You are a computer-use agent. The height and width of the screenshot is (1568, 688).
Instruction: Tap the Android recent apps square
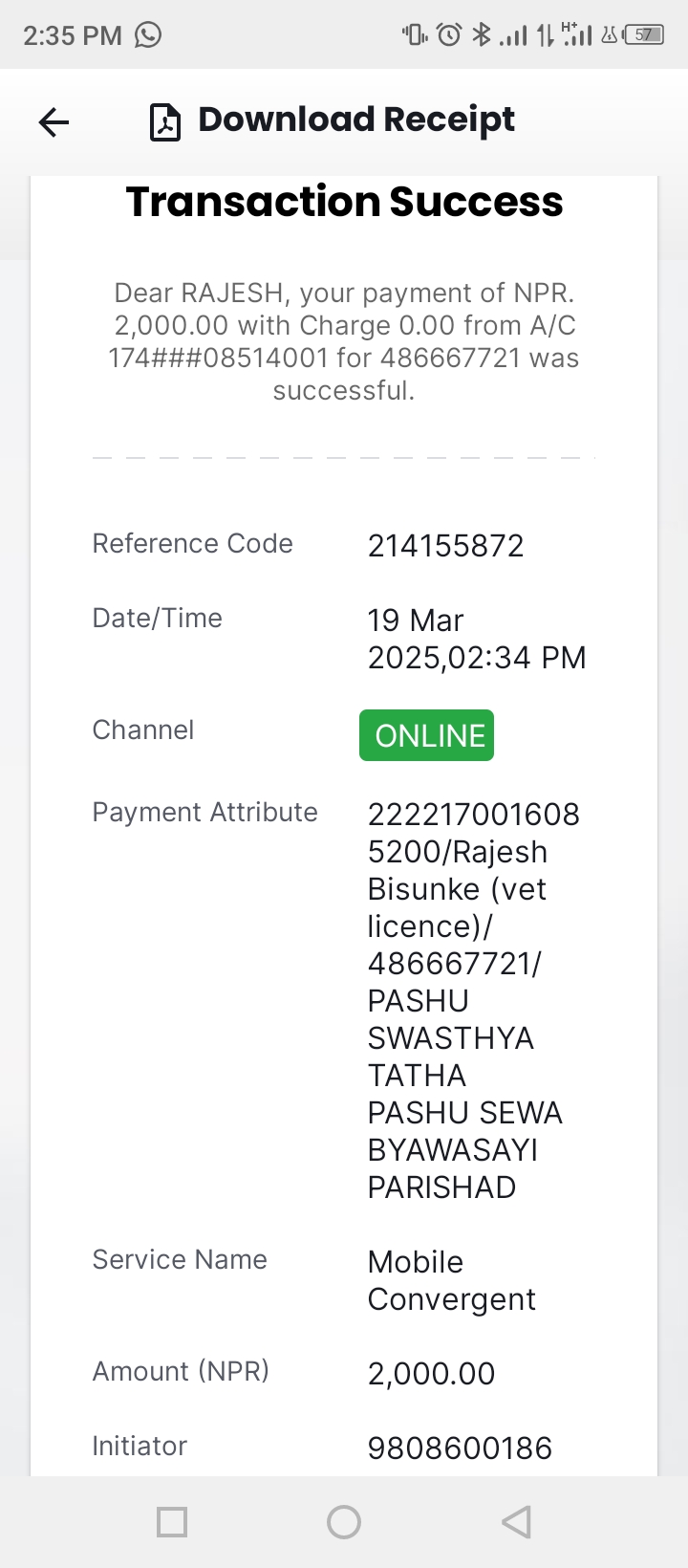172,1521
